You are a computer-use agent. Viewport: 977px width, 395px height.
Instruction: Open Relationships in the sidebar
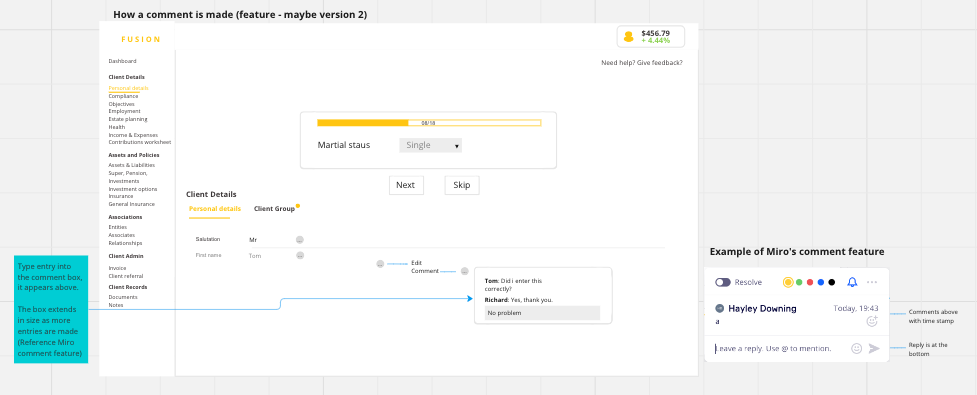click(125, 243)
